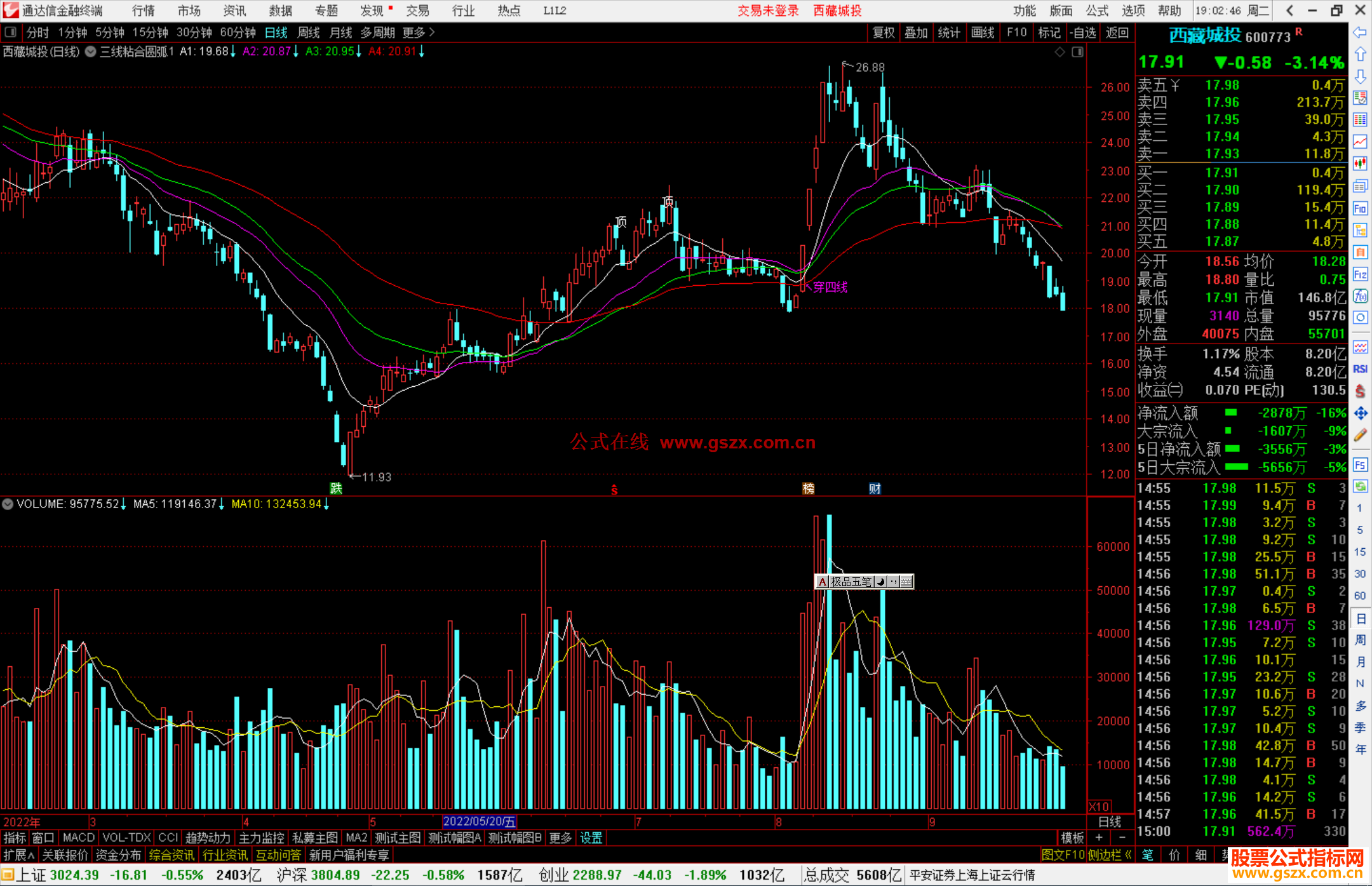Screen dimensions: 1372x886
Task: Select the 周线 weekly period tab
Action: coord(309,32)
